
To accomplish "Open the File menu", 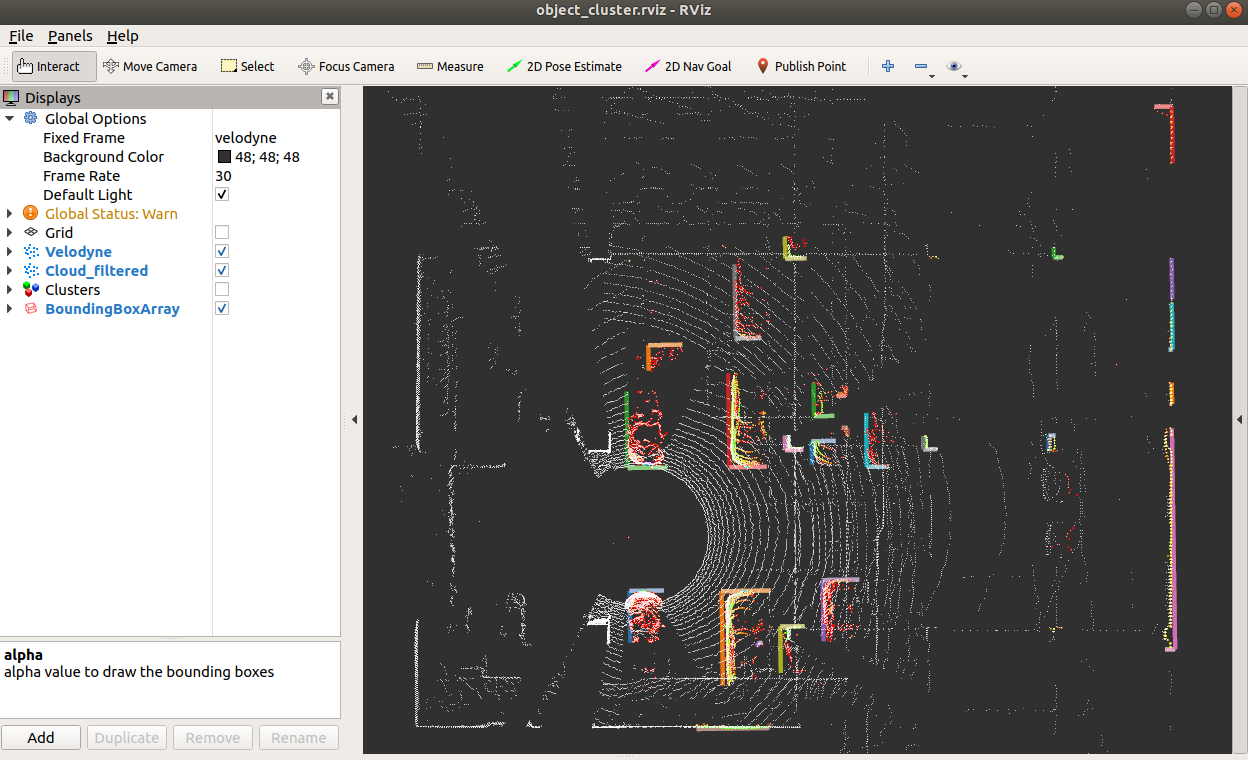I will click(x=21, y=36).
